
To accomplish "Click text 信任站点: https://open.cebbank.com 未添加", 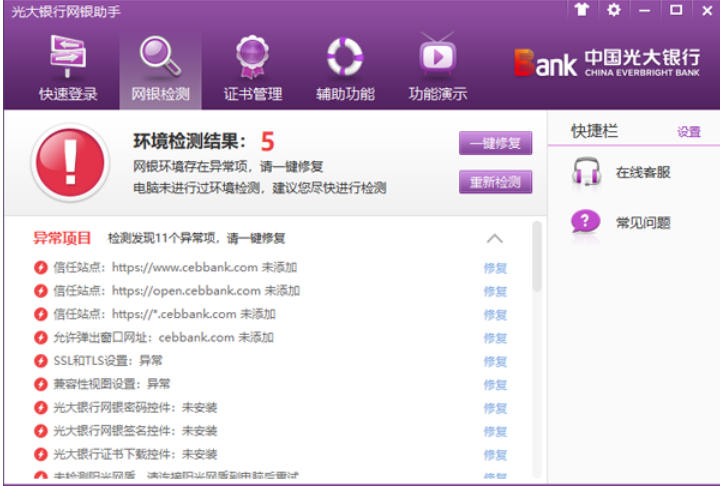I will (176, 291).
